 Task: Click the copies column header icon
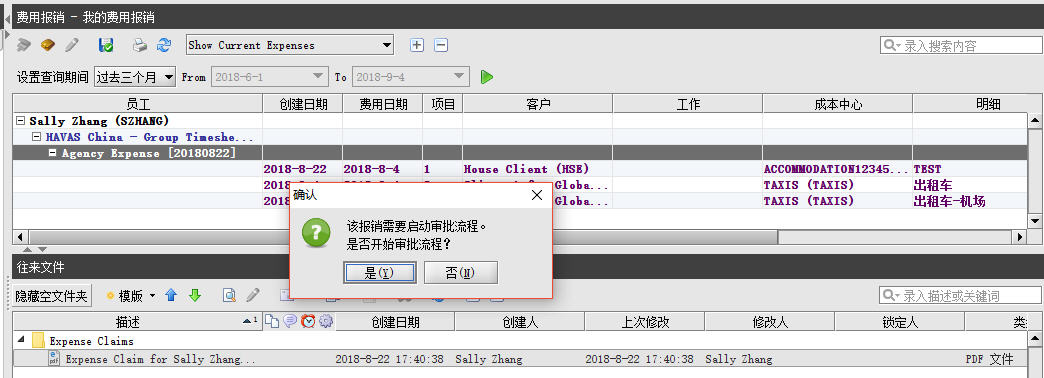coord(272,321)
